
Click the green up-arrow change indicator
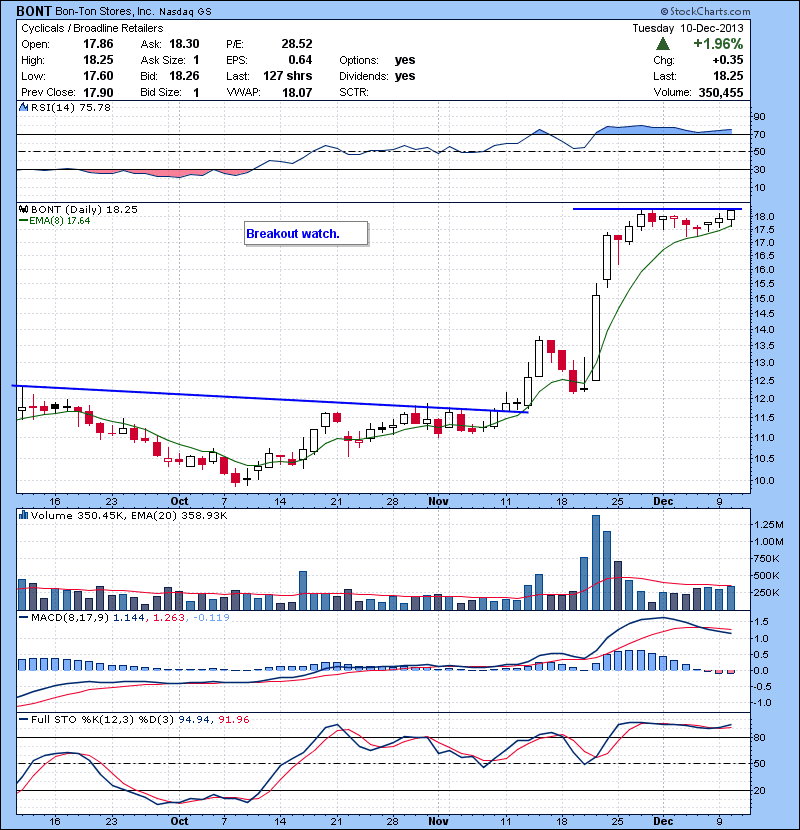point(663,44)
